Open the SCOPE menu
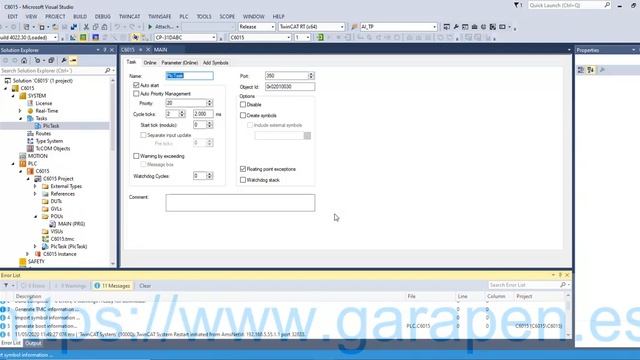The height and width of the screenshot is (360, 640). [x=227, y=16]
